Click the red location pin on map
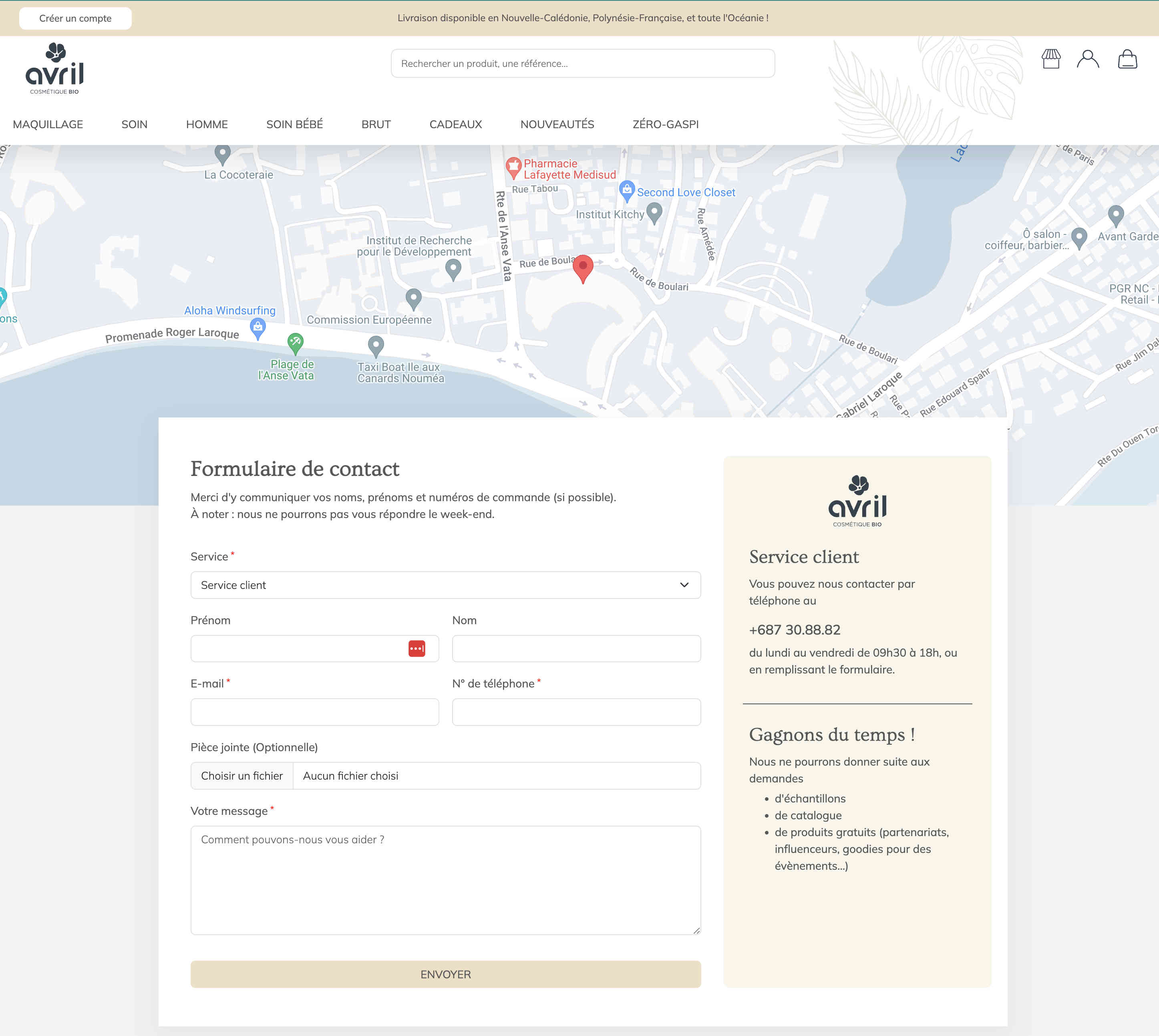1159x1036 pixels. [583, 268]
